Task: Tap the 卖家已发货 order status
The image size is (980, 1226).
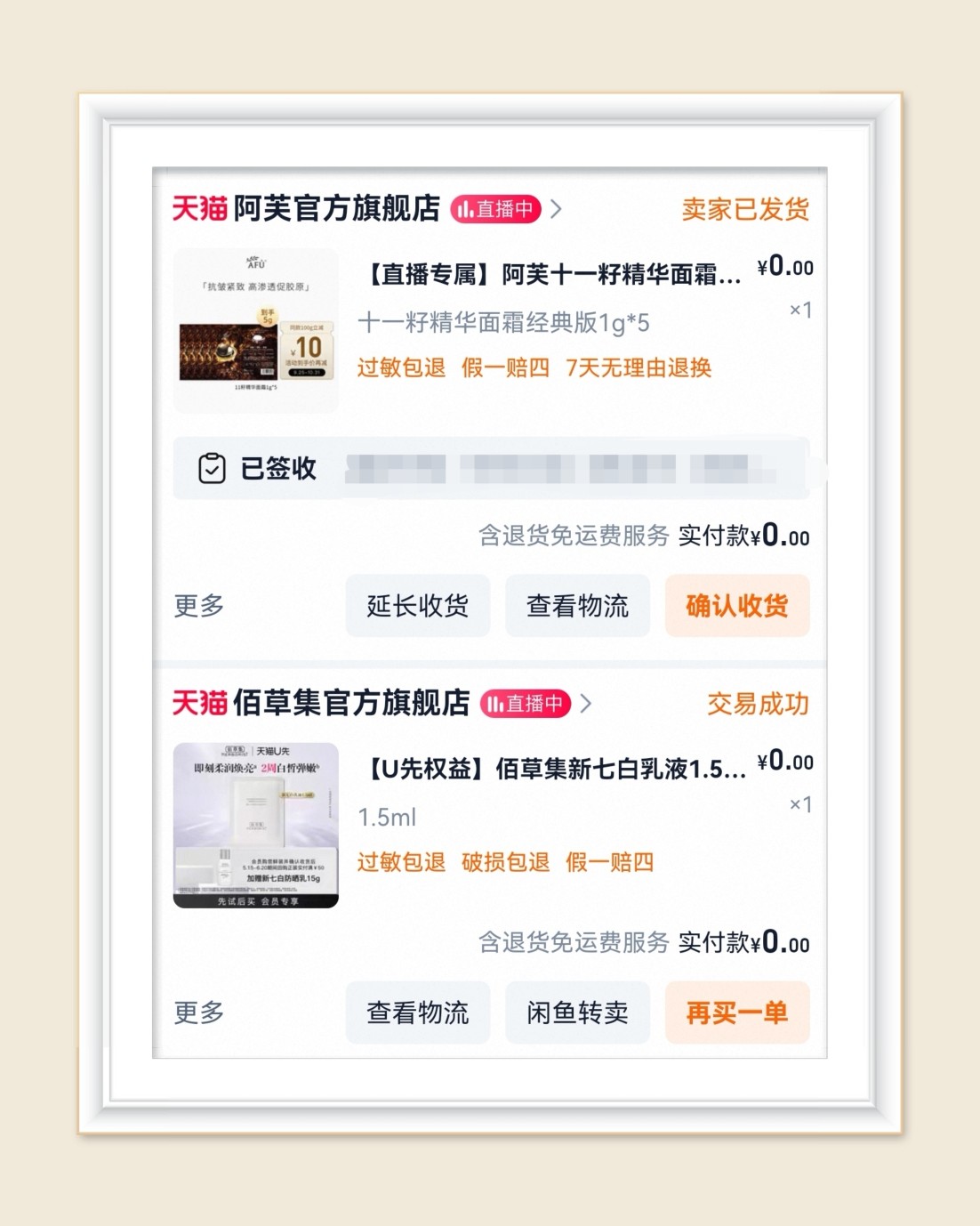Action: [x=746, y=209]
